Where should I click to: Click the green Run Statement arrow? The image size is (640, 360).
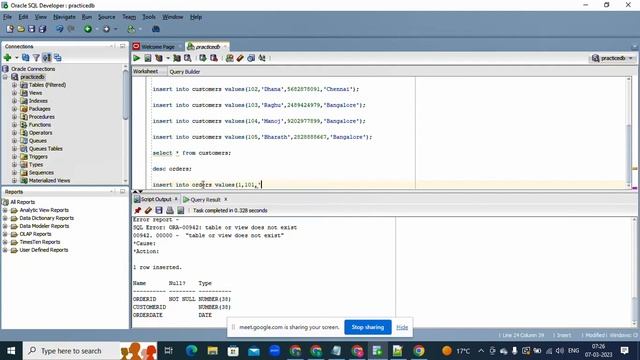(137, 58)
